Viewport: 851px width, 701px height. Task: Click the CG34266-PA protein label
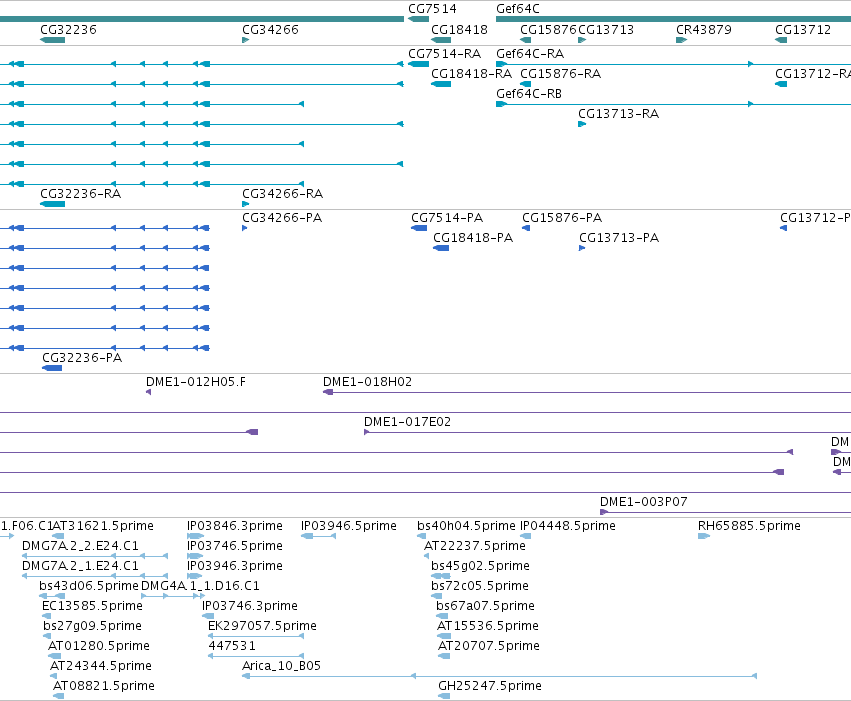[282, 218]
